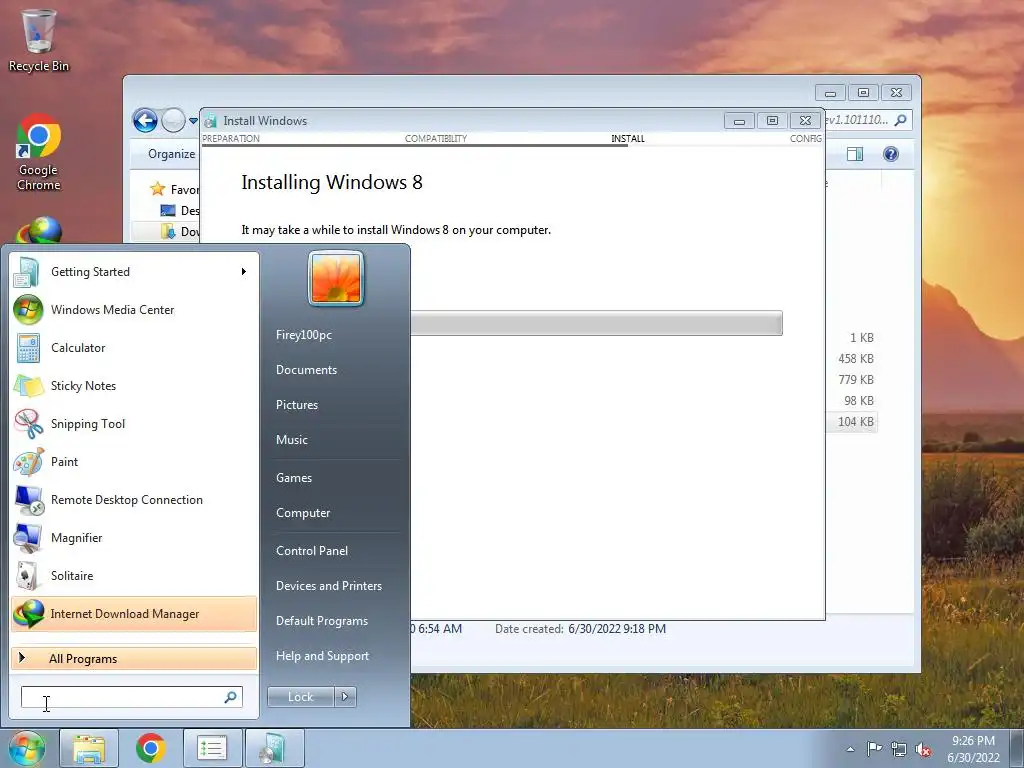This screenshot has height=768, width=1024.
Task: Start Remote Desktop Connection
Action: click(x=134, y=500)
